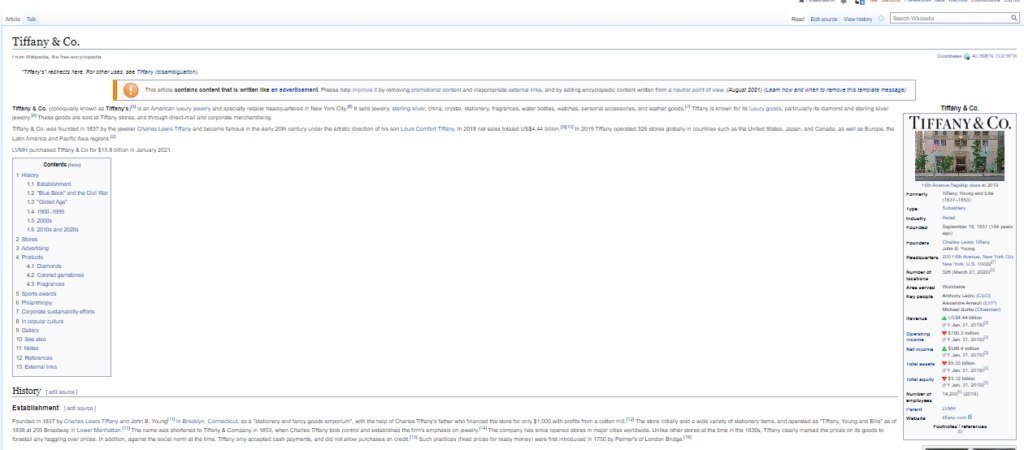Go to Corporate sustainability efforts
The height and width of the screenshot is (450, 1024).
click(56, 312)
